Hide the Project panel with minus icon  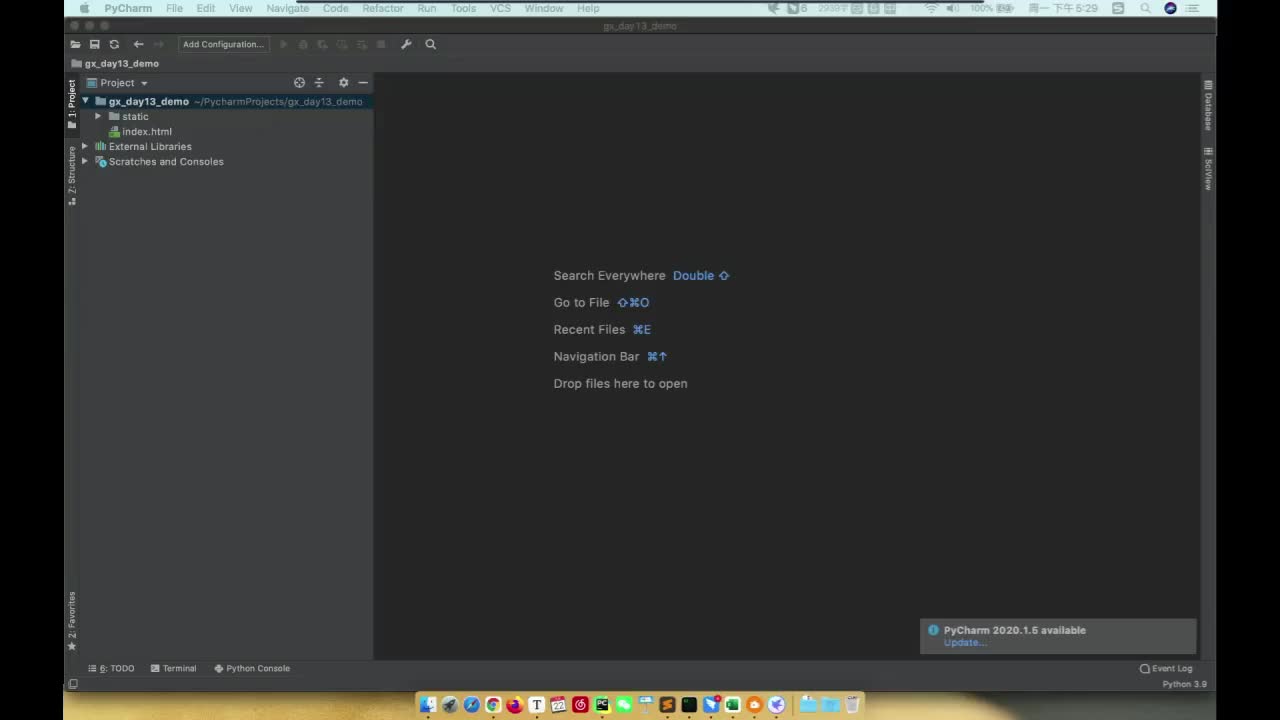point(363,83)
